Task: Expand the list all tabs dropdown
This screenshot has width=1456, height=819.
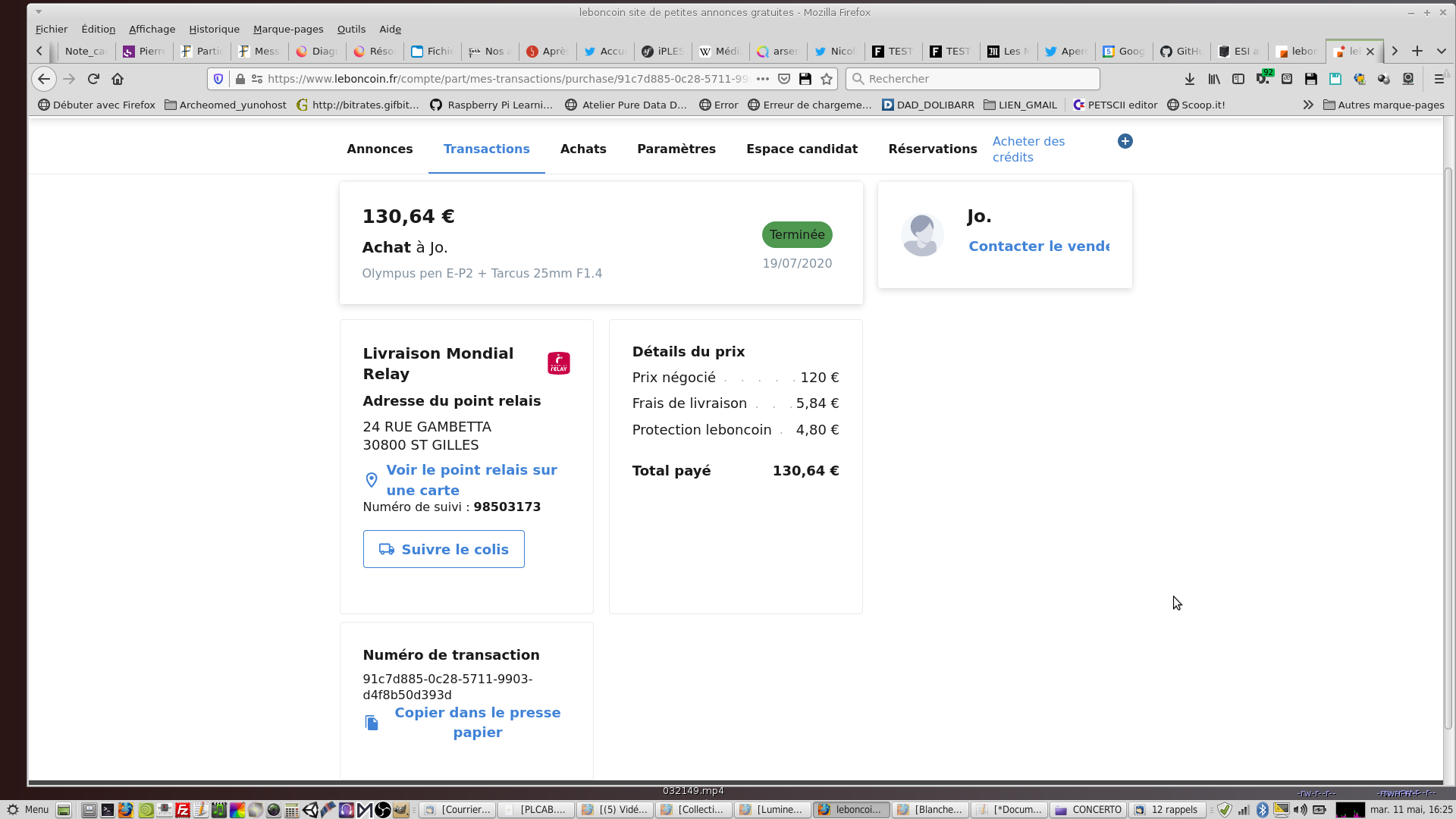Action: tap(1442, 51)
